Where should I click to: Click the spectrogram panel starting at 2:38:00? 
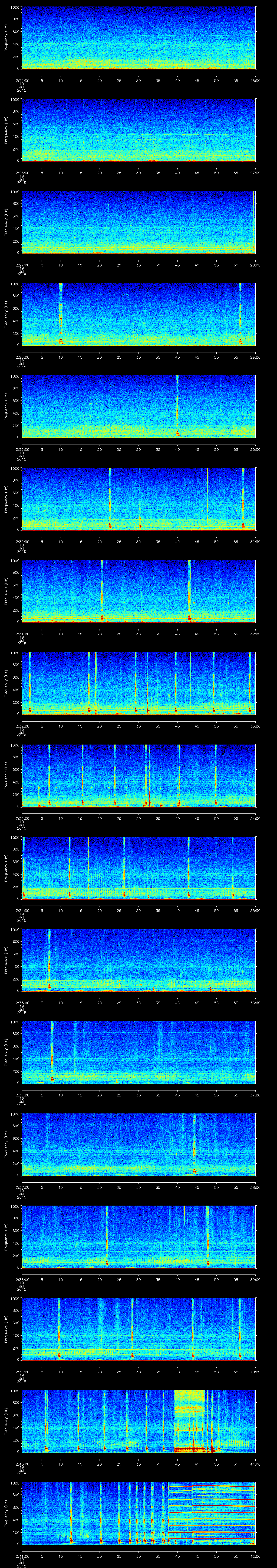tap(138, 1237)
